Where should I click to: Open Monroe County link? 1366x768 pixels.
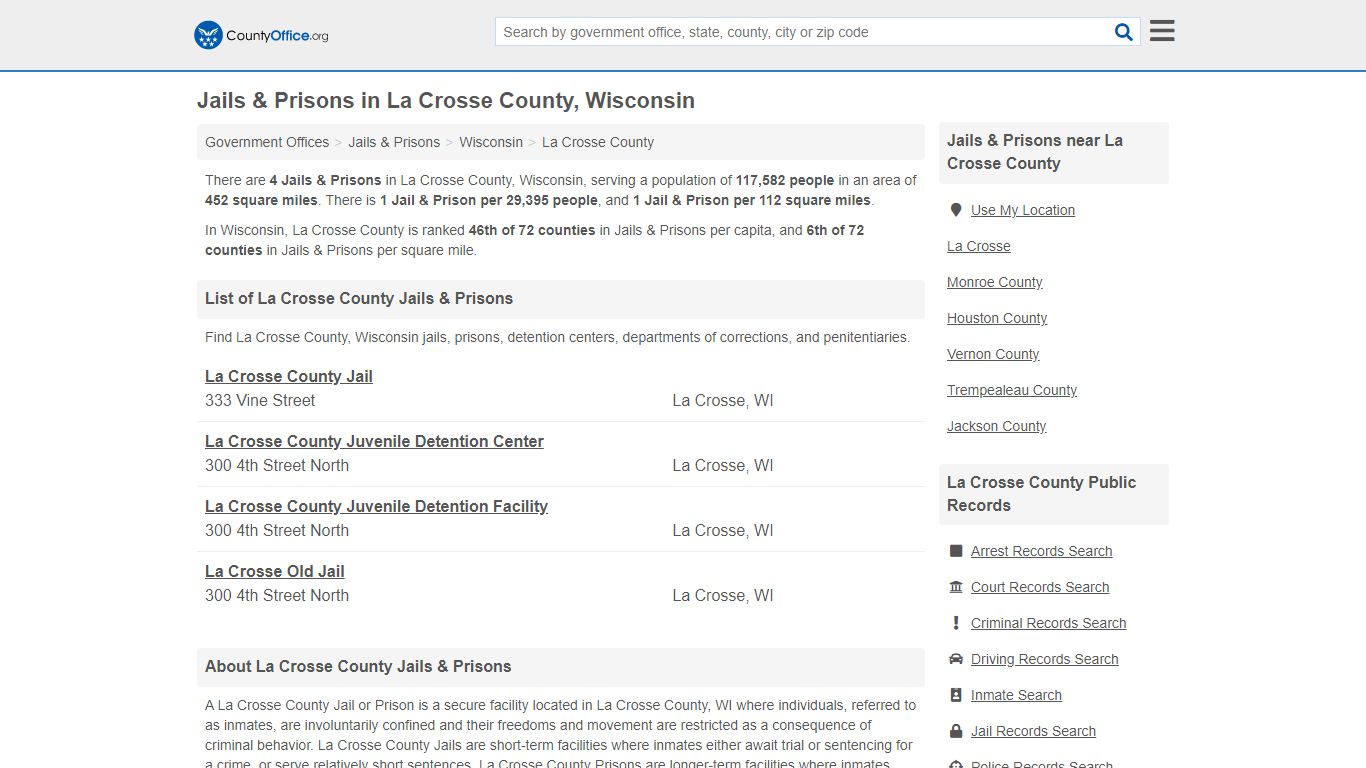coord(995,282)
